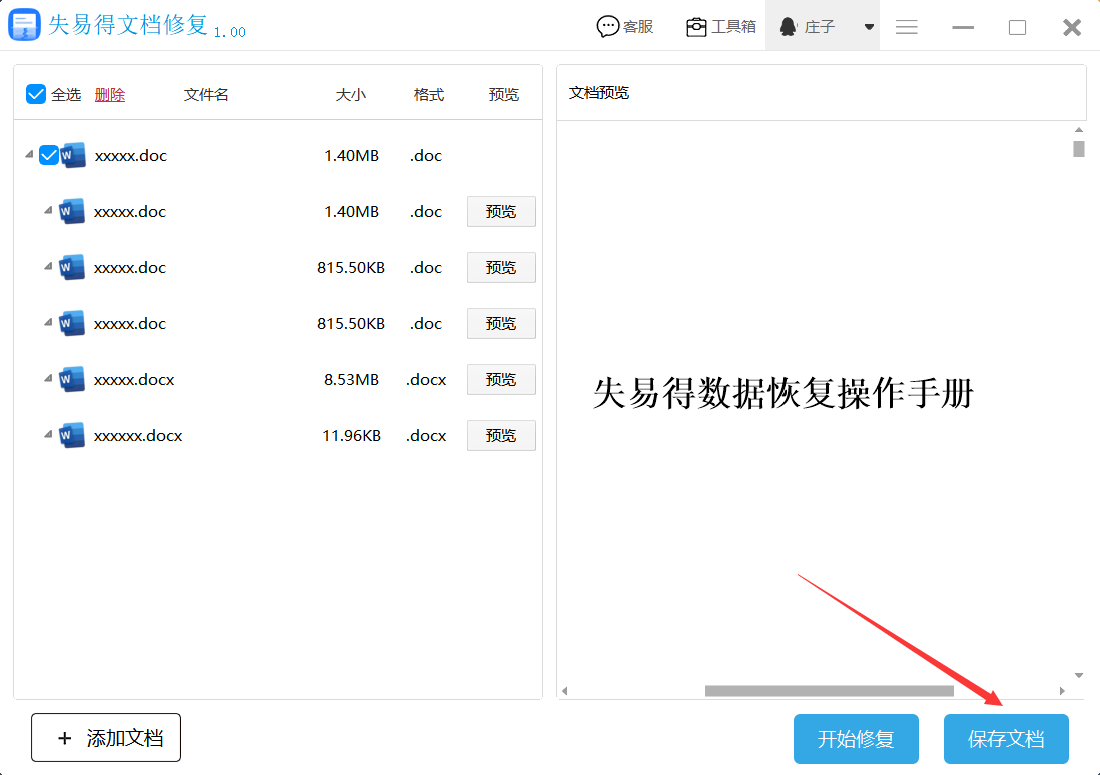Expand the 8.53MB docx row triangle
The height and width of the screenshot is (775, 1100).
tap(47, 380)
